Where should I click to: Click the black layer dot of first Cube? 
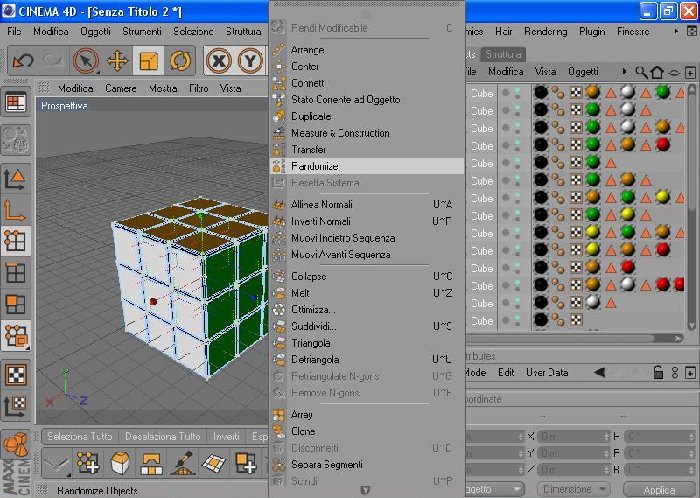tap(541, 92)
